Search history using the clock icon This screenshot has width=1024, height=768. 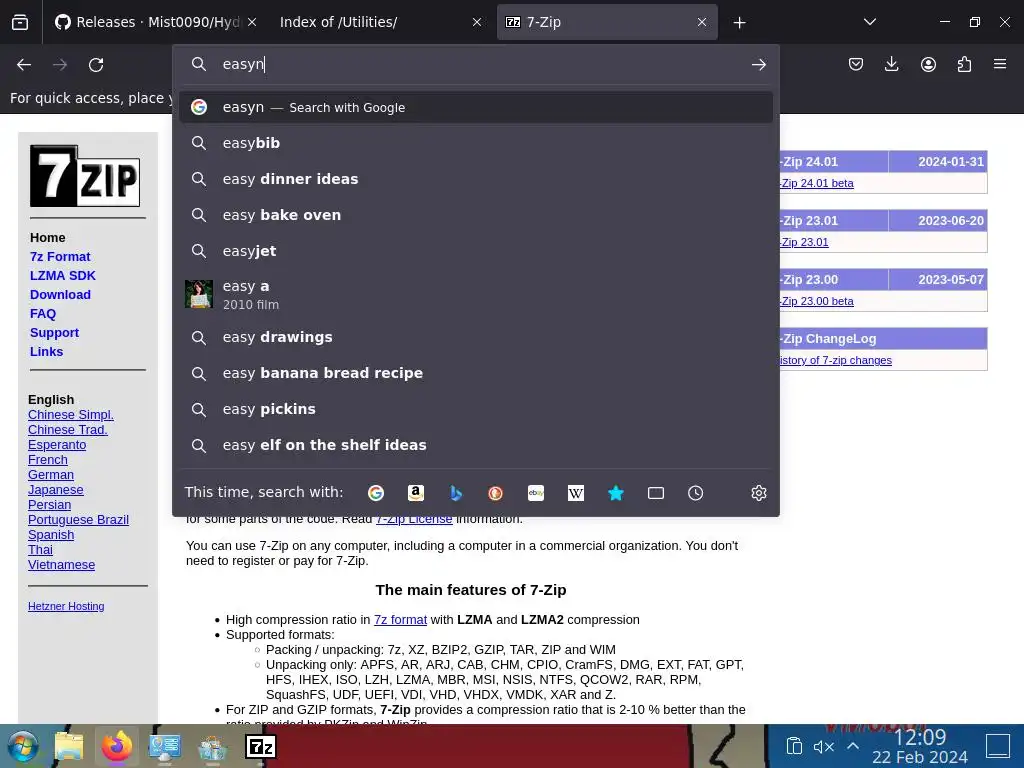(x=696, y=493)
